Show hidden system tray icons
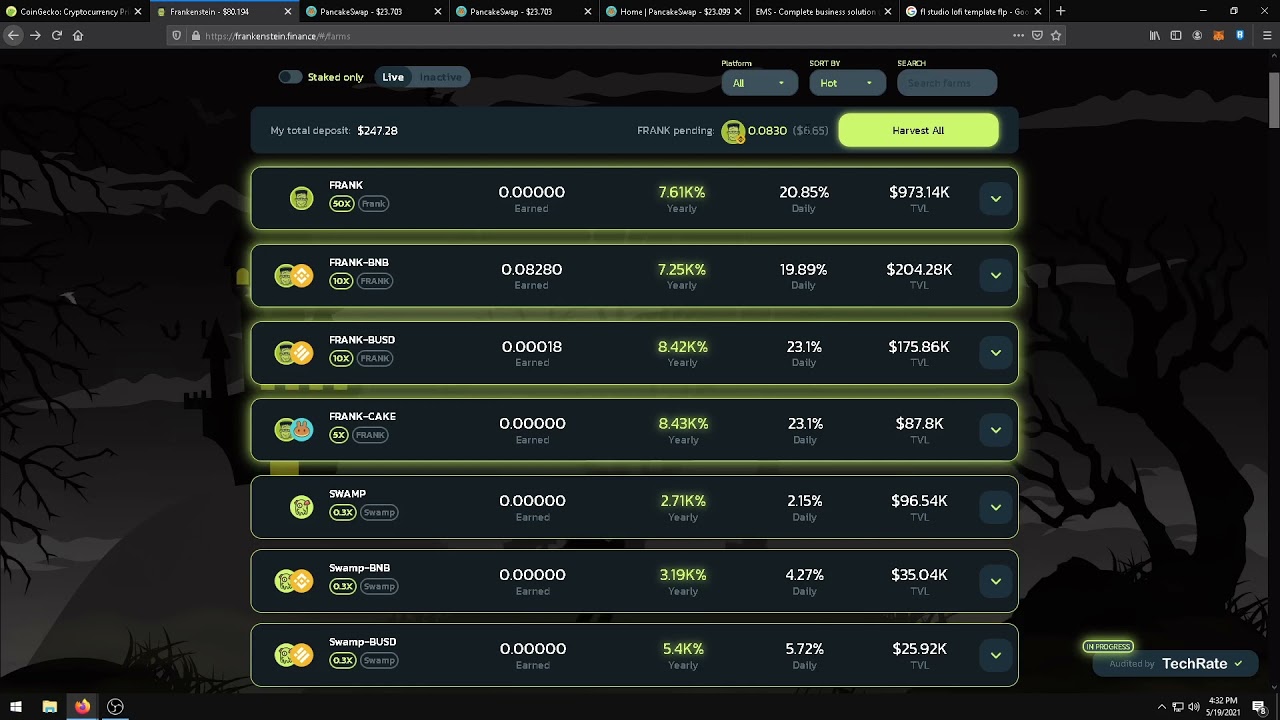 [1161, 707]
